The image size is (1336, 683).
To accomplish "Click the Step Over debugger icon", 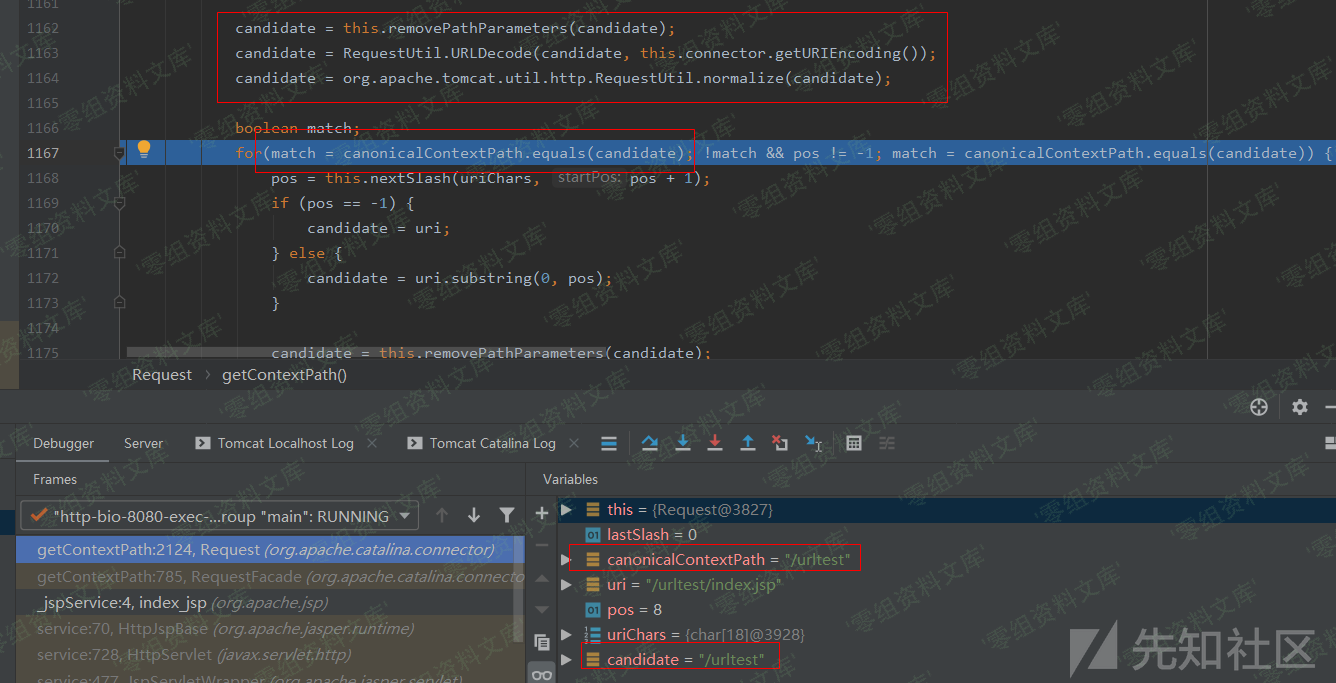I will tap(650, 443).
